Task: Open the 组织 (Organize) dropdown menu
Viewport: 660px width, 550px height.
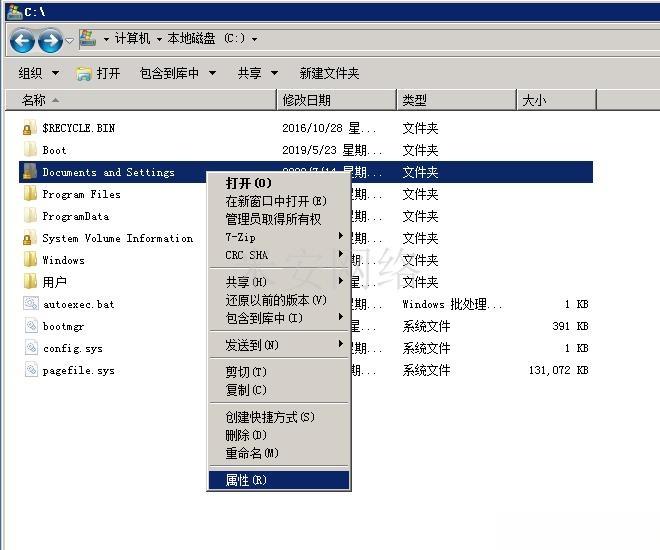Action: [x=39, y=73]
